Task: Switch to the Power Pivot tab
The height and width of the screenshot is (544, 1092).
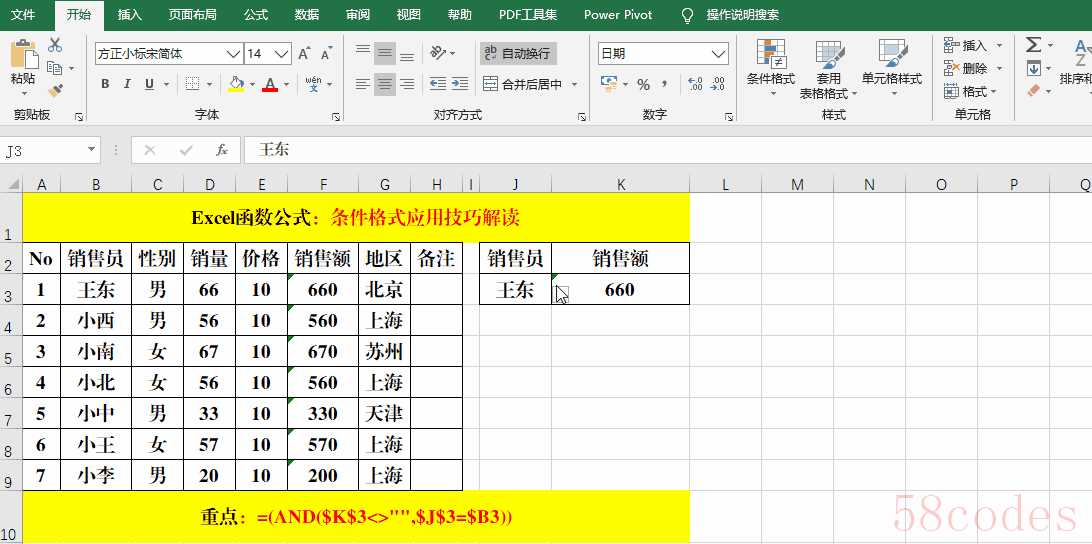Action: coord(618,15)
